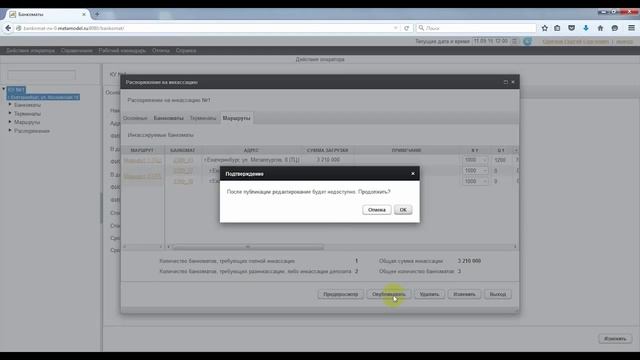Click the sidebar search input field
The width and height of the screenshot is (640, 360).
coord(42,75)
